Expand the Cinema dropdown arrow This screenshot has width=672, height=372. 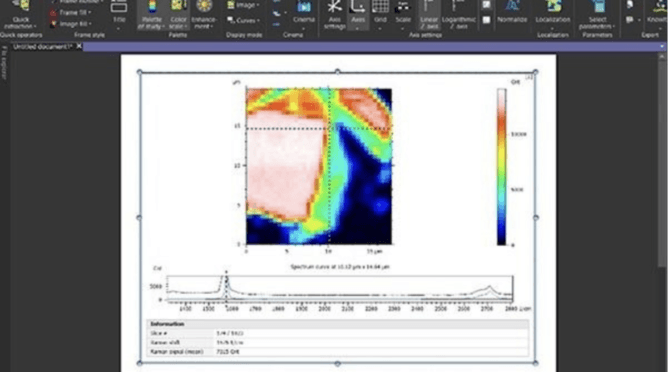[x=304, y=28]
